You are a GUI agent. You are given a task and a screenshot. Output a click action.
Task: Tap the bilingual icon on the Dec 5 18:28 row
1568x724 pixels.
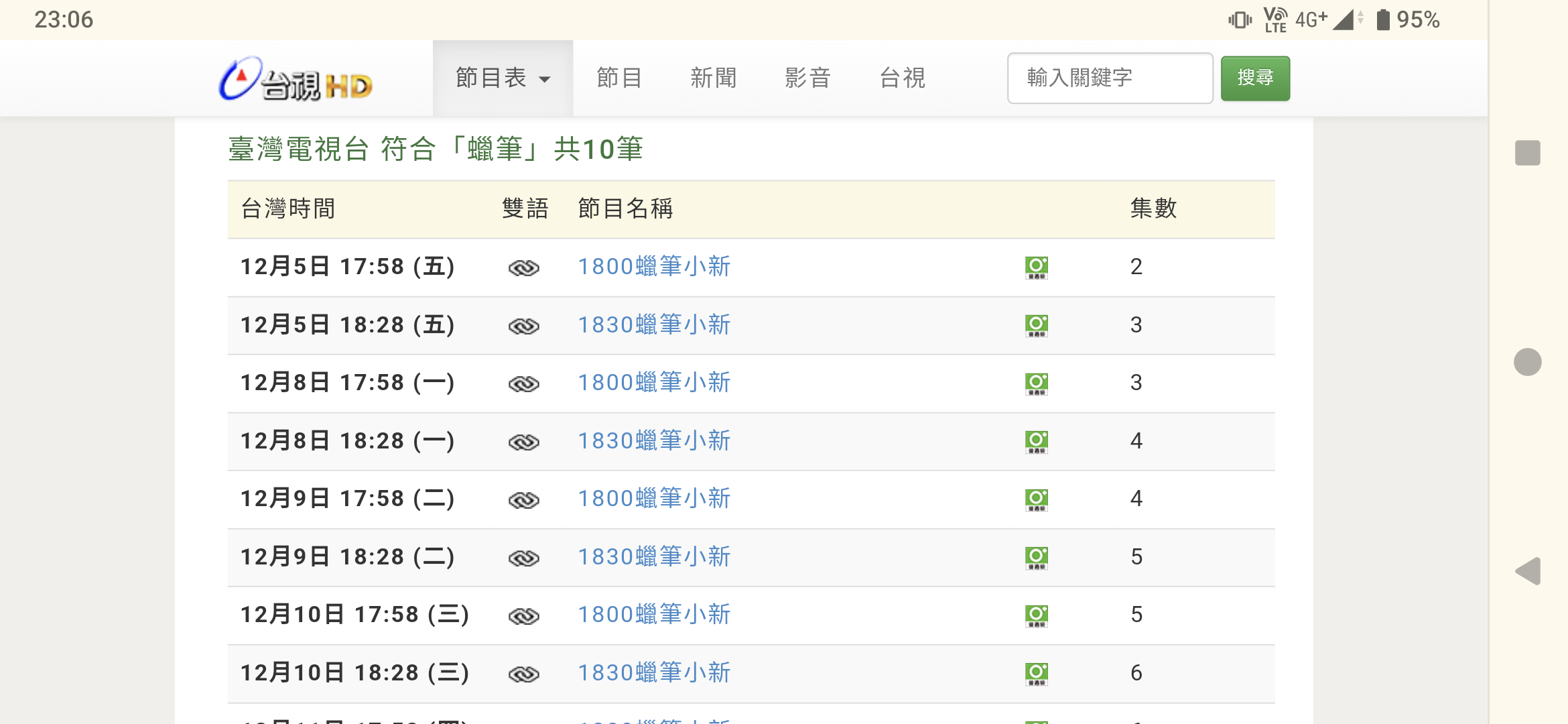(x=523, y=326)
